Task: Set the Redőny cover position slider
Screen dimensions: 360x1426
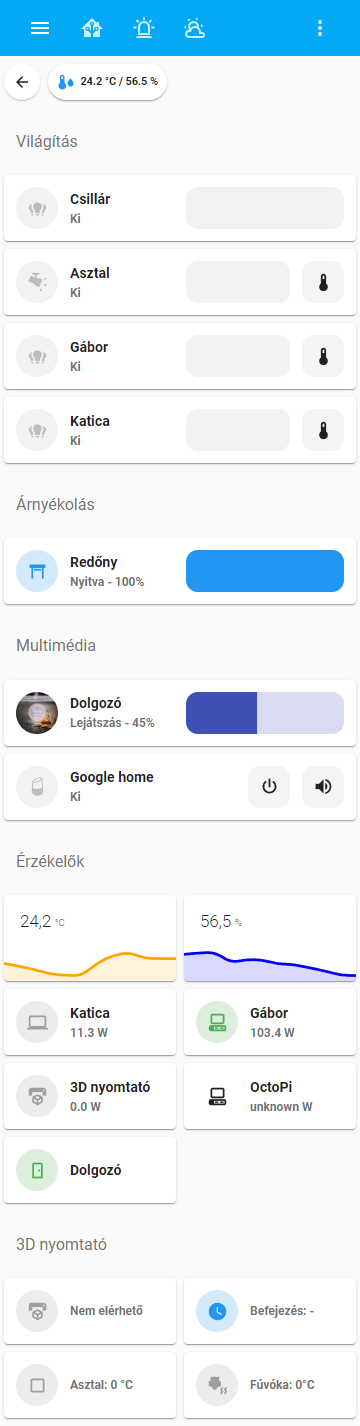Action: [265, 571]
